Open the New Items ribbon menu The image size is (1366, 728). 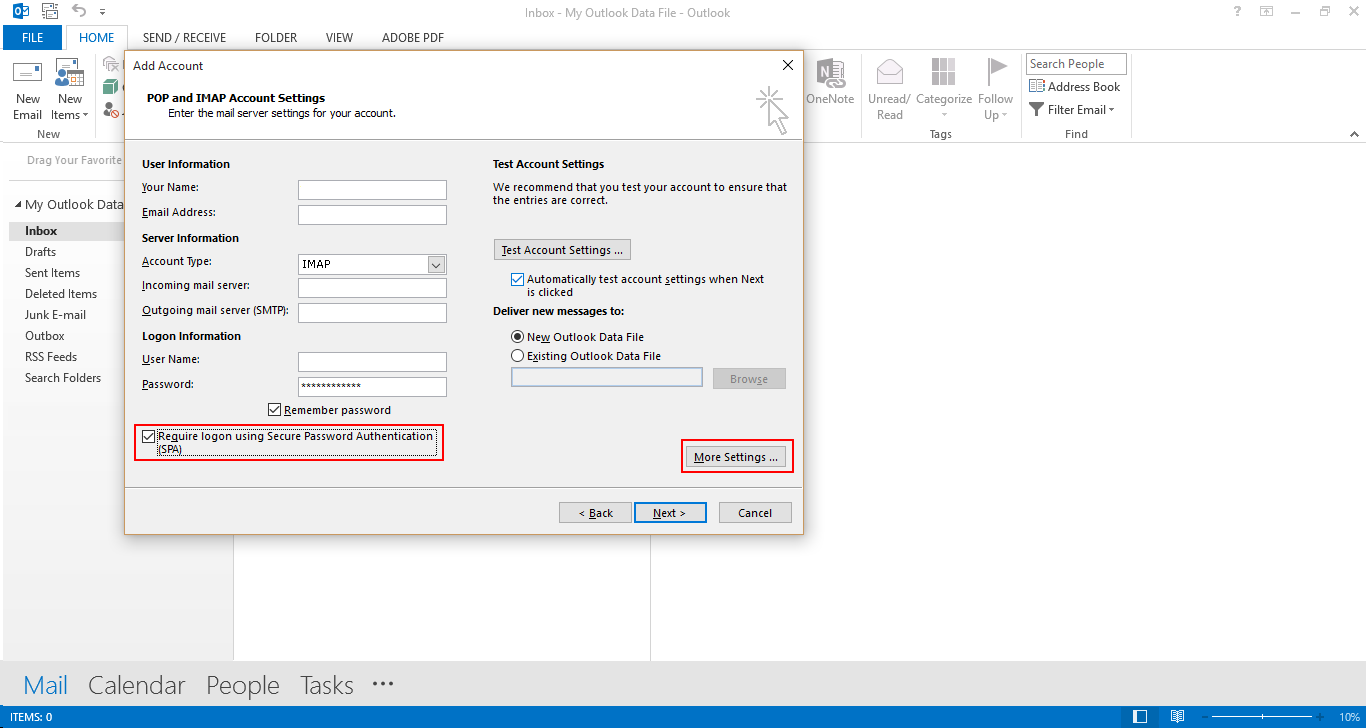click(70, 91)
